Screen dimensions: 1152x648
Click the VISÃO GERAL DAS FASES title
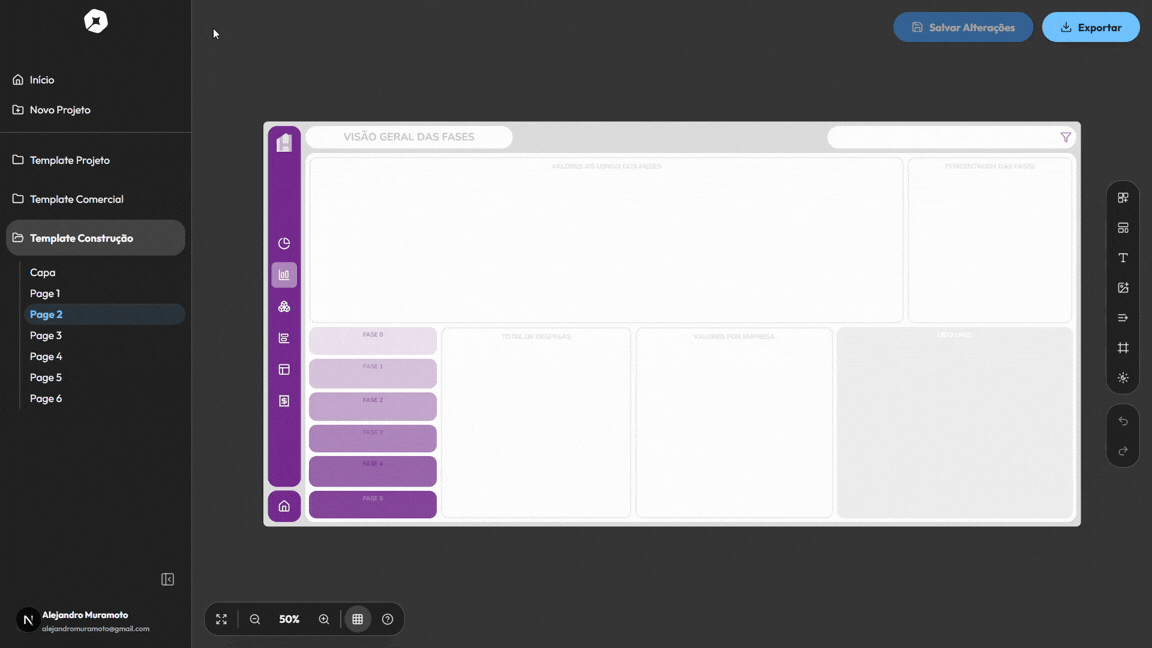(408, 137)
